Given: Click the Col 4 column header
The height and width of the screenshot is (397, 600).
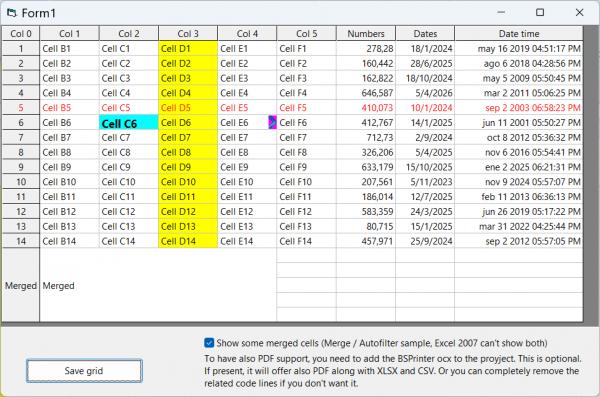Looking at the screenshot, I should pyautogui.click(x=247, y=34).
